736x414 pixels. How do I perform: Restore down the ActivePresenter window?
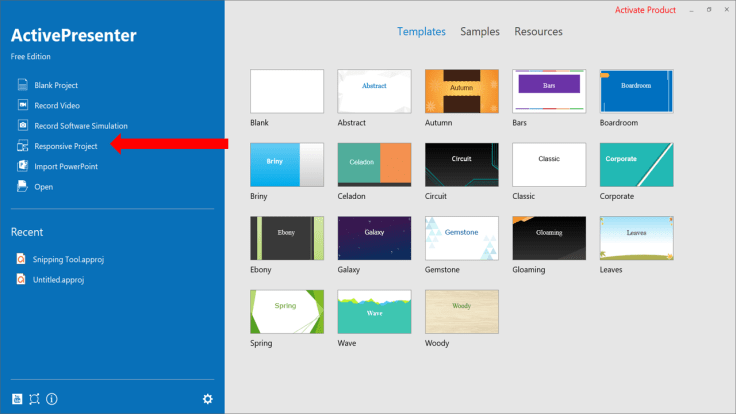pyautogui.click(x=709, y=9)
